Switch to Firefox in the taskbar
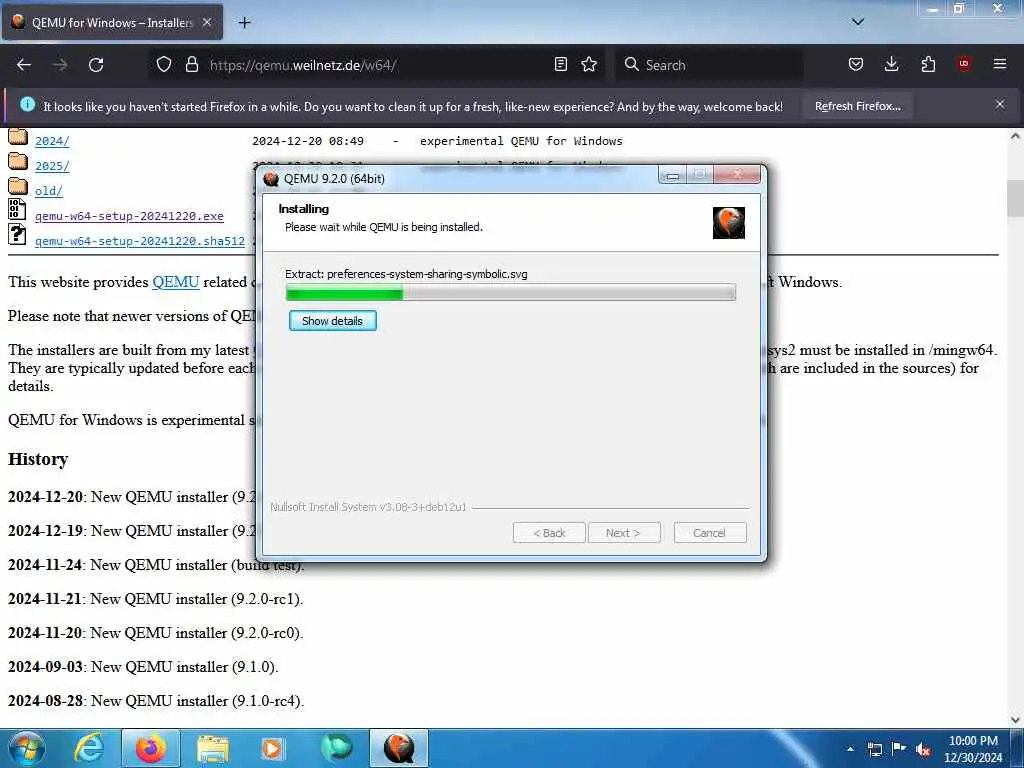The width and height of the screenshot is (1024, 768). [151, 748]
